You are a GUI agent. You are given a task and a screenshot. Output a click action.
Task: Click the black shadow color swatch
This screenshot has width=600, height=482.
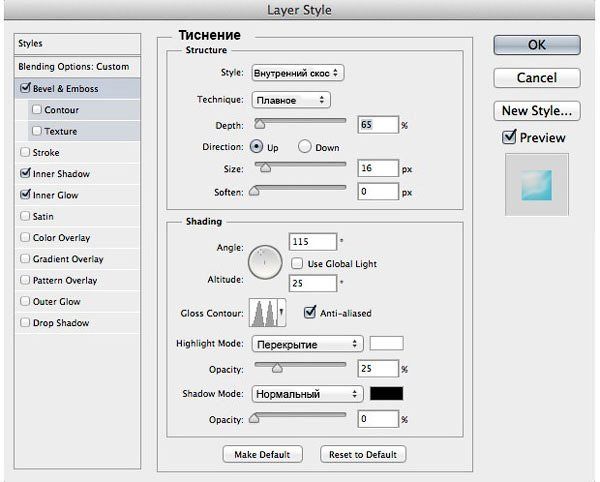click(386, 394)
